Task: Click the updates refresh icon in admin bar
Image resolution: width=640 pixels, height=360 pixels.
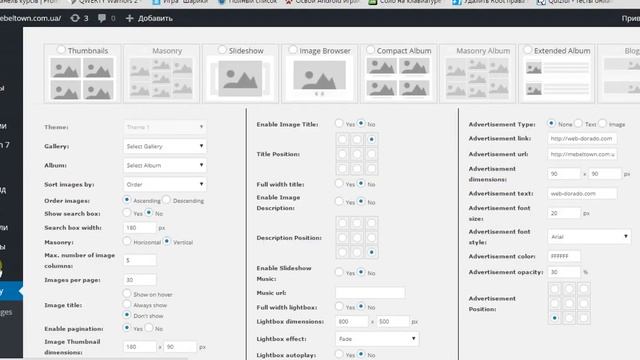Action: click(x=75, y=18)
